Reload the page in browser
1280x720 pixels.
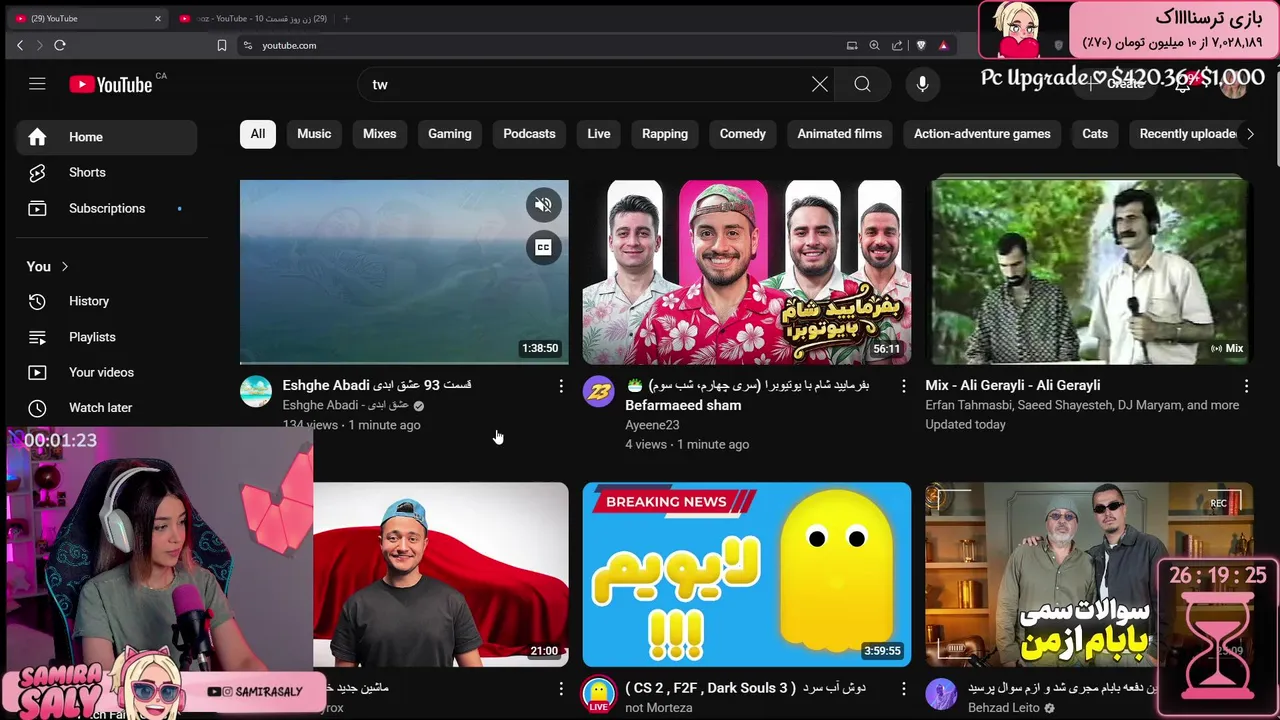(x=60, y=45)
